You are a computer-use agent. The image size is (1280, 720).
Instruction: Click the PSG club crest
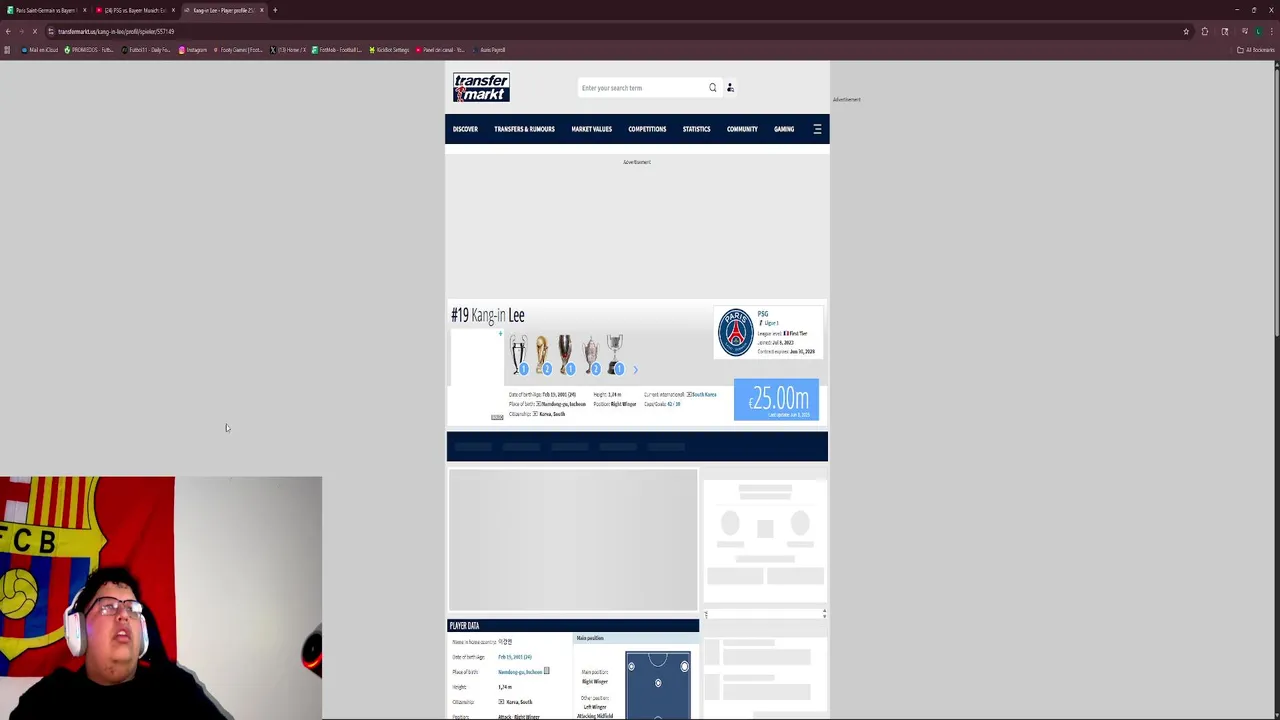(x=735, y=332)
